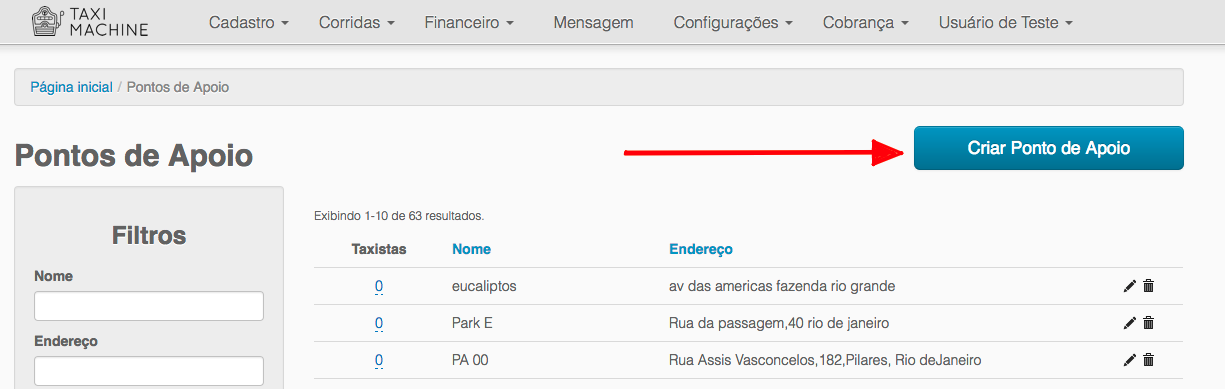The image size is (1225, 389).
Task: Click the Taxi Machine logo
Action: click(x=89, y=22)
